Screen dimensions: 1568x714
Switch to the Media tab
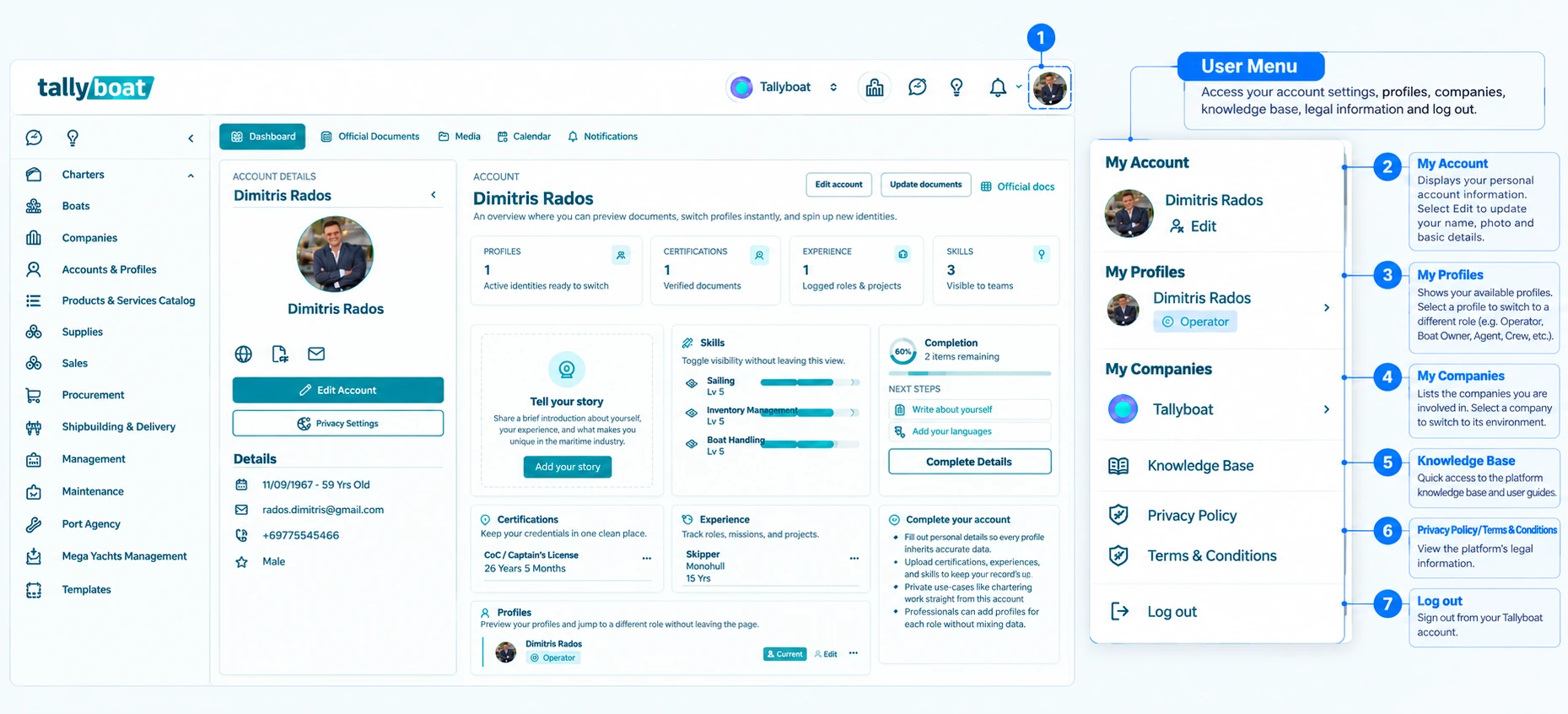pyautogui.click(x=460, y=137)
